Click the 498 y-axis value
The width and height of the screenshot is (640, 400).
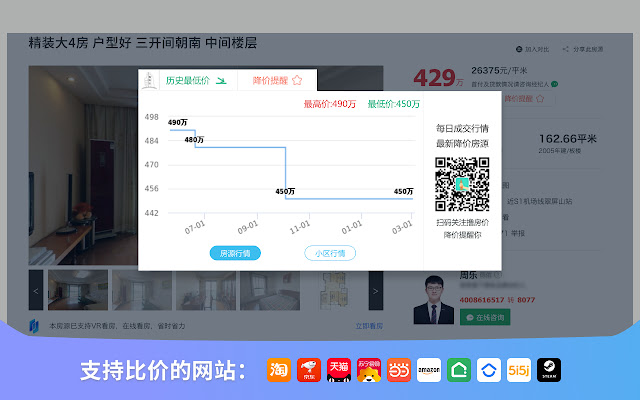click(x=151, y=117)
